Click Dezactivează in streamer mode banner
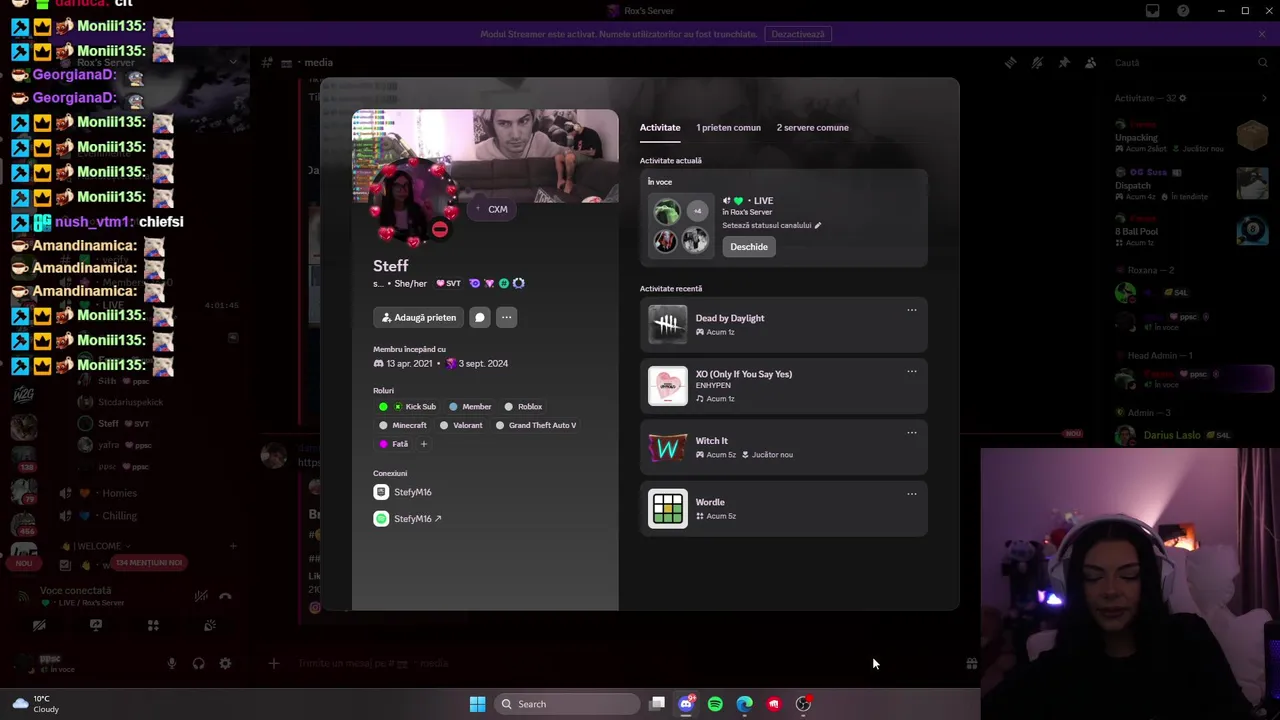The height and width of the screenshot is (720, 1280). pos(798,34)
